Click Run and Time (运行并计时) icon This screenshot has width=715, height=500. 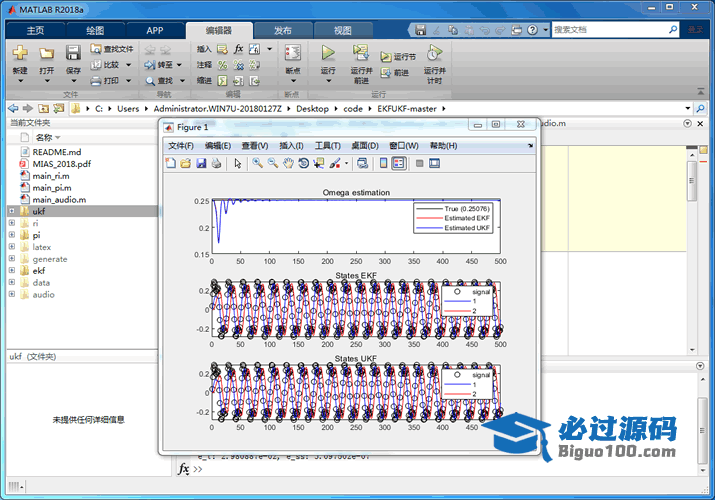[x=434, y=53]
